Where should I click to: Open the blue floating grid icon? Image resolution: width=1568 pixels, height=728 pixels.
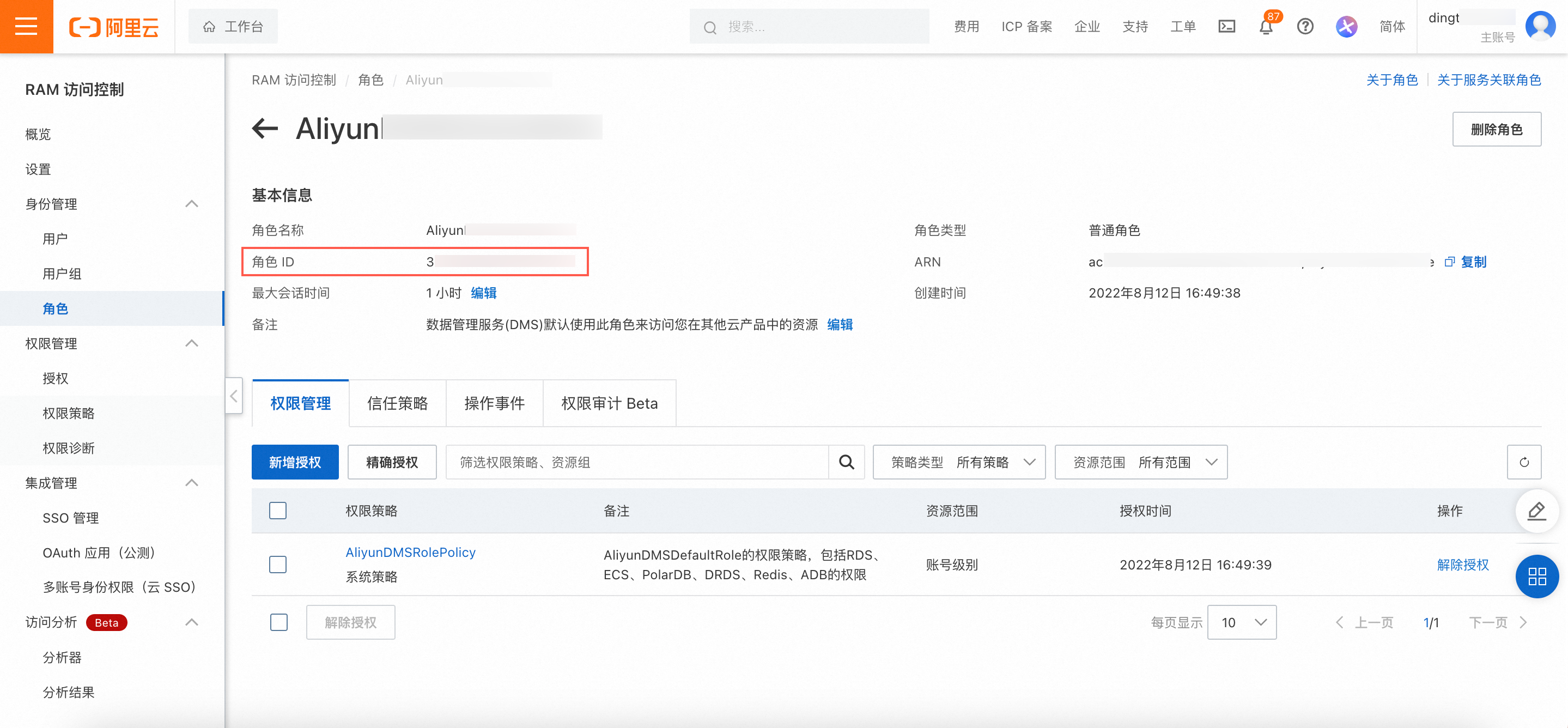coord(1536,576)
